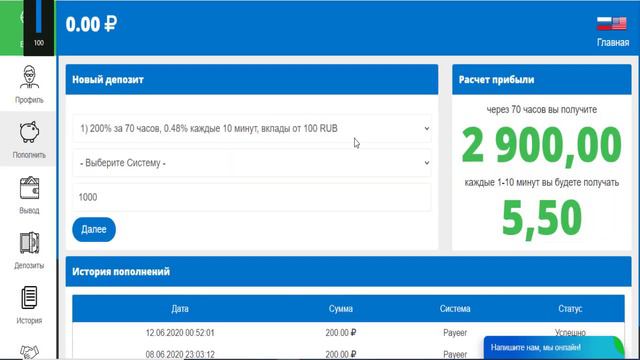Click the amount field containing 1000
Image resolution: width=640 pixels, height=360 pixels.
(x=252, y=197)
